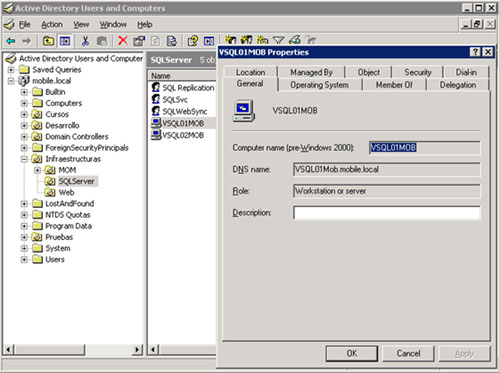Toggle the console tree pane icon

[x=65, y=41]
